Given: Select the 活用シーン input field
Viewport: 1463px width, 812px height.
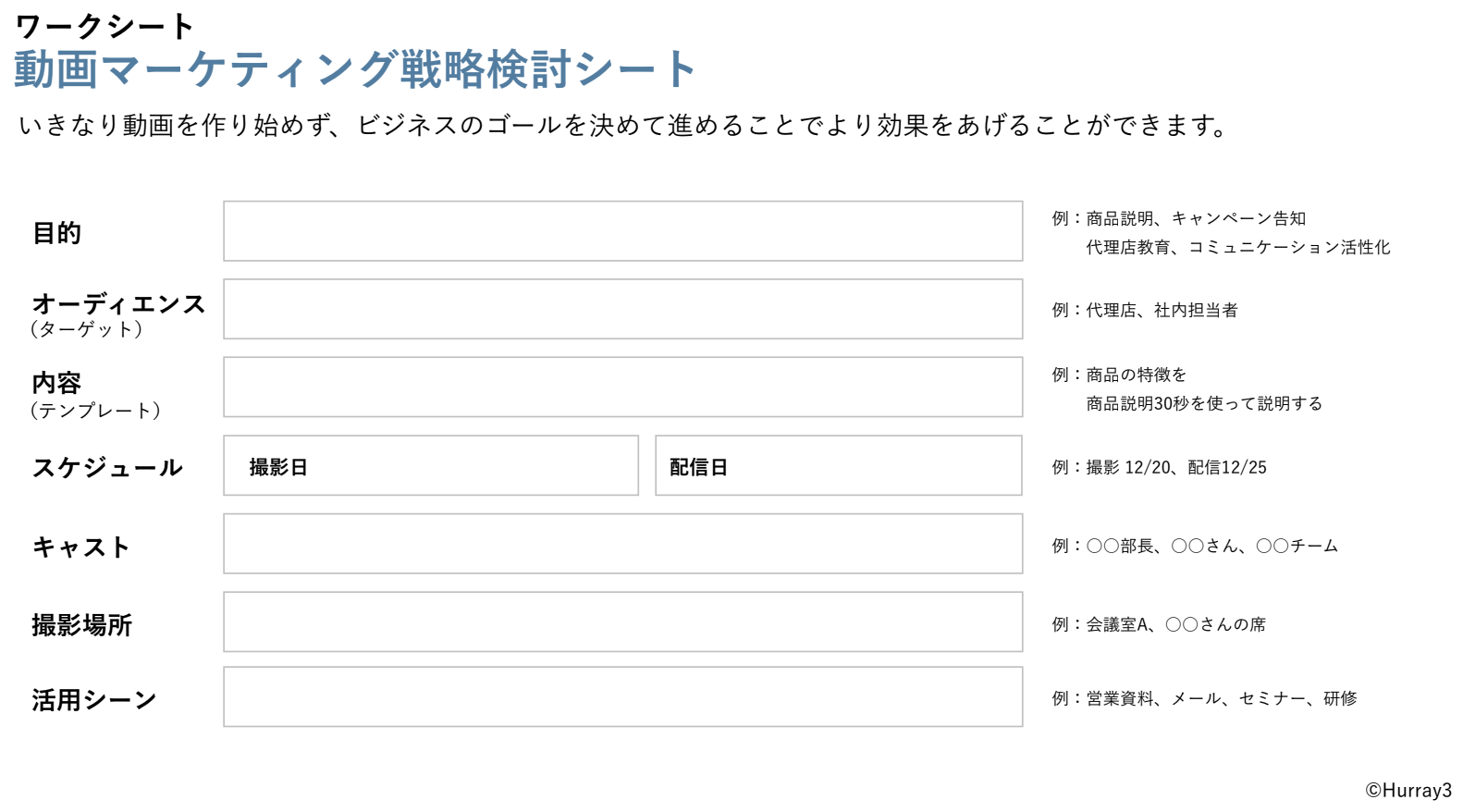Looking at the screenshot, I should point(622,697).
